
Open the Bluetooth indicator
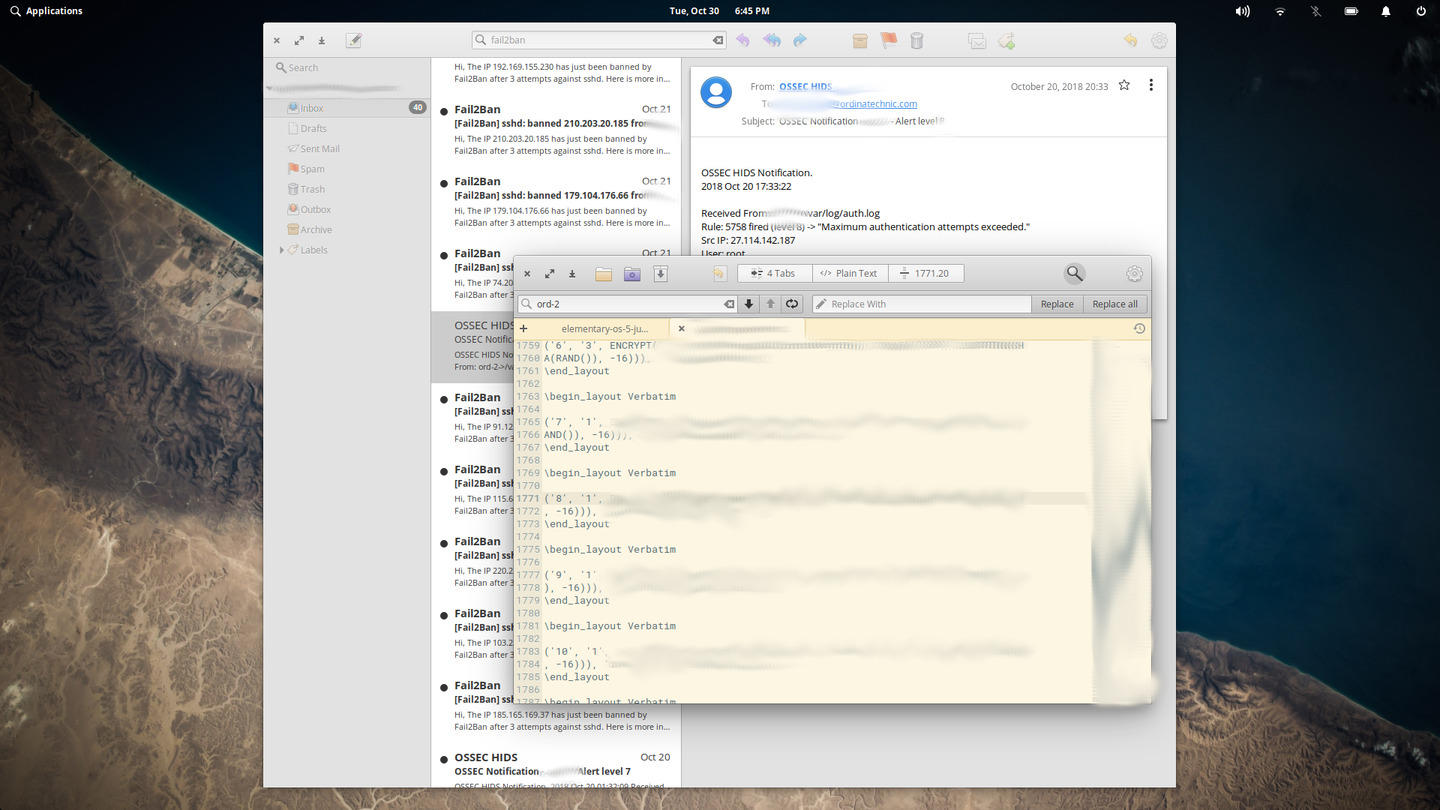click(x=1316, y=11)
